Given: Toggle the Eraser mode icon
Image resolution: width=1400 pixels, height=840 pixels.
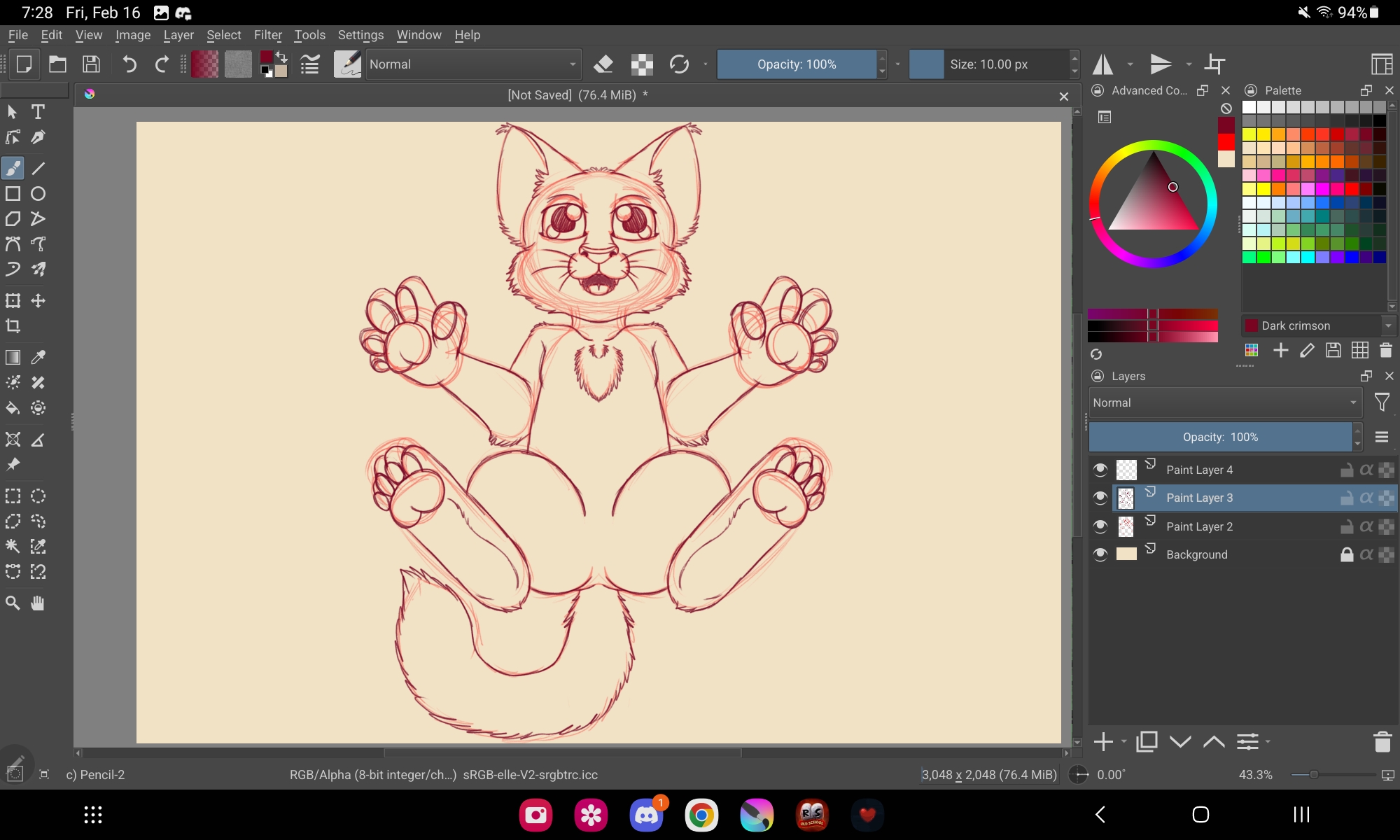Looking at the screenshot, I should [x=603, y=64].
